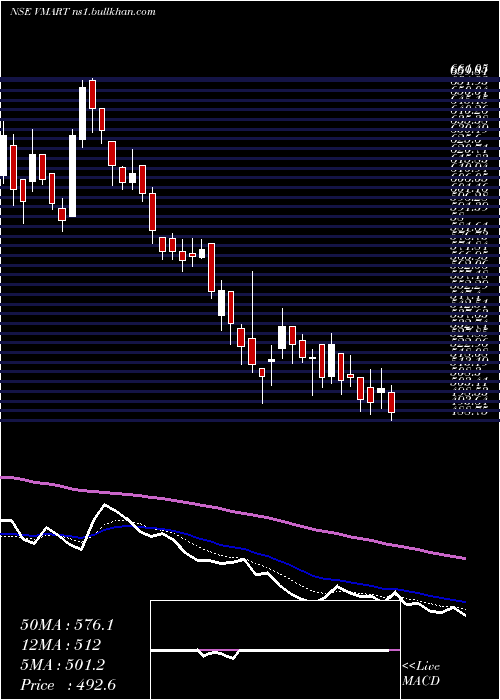Click the '<<Live MACD' label
Screen dimensions: 500x700
(421, 674)
